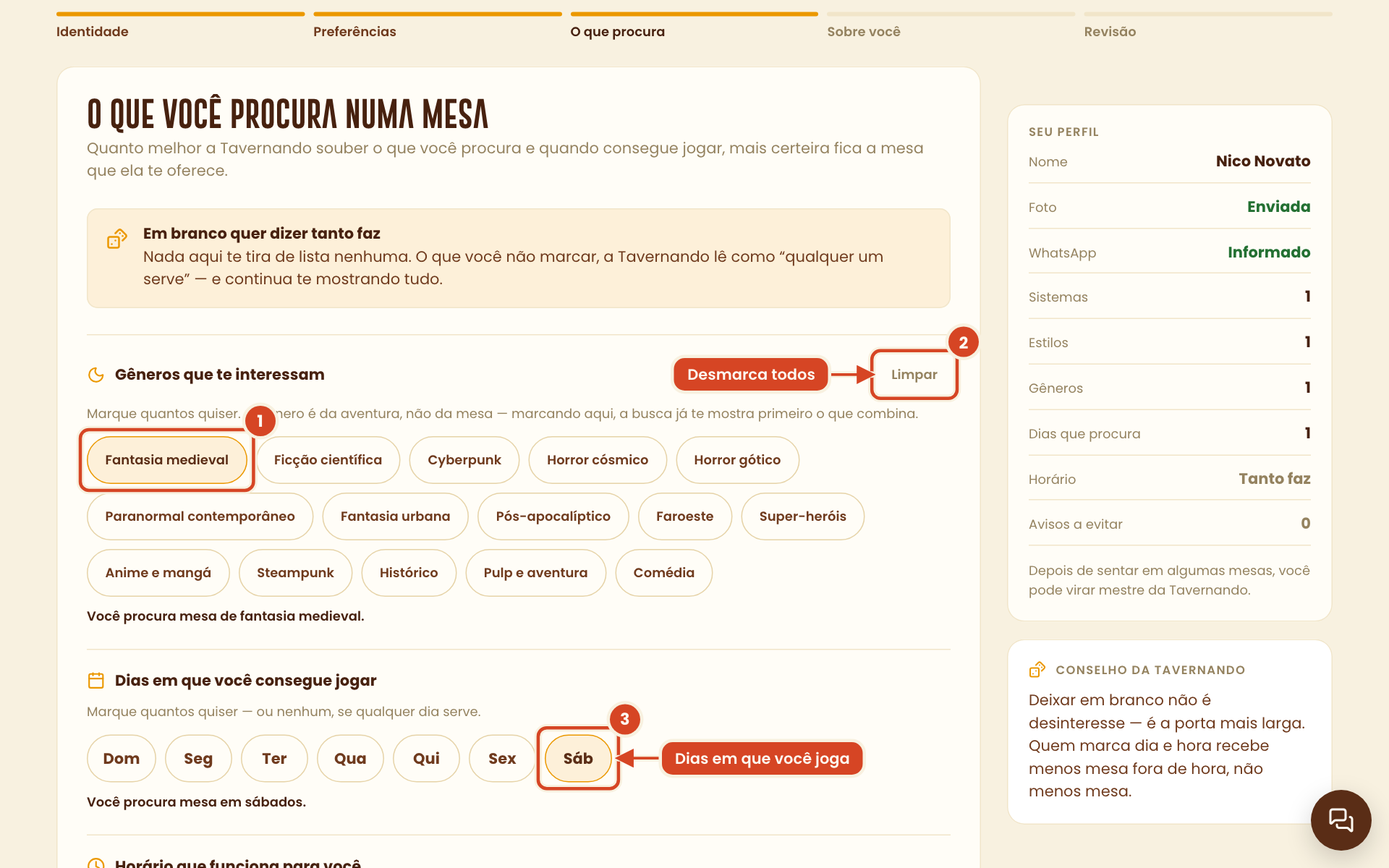Image resolution: width=1389 pixels, height=868 pixels.
Task: Toggle the Steampunk genre chip
Action: (295, 573)
